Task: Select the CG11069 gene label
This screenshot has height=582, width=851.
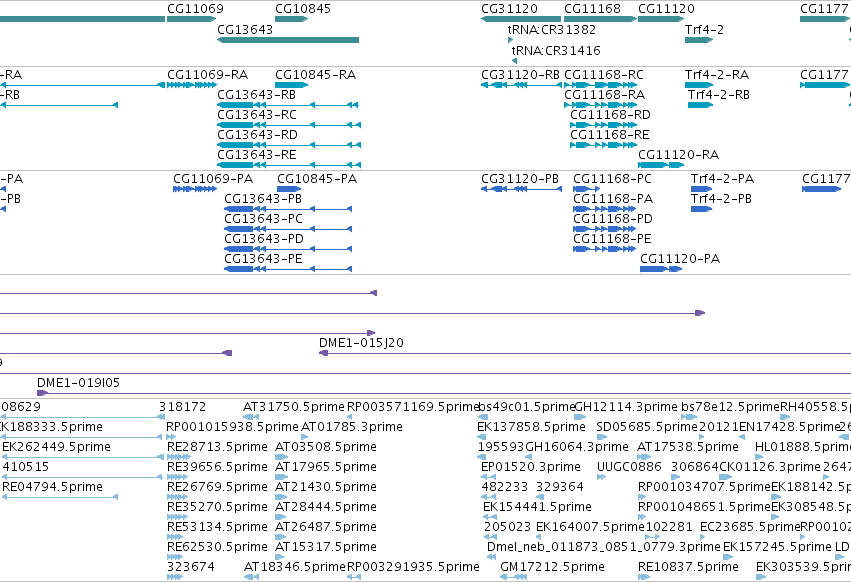Action: coord(195,9)
